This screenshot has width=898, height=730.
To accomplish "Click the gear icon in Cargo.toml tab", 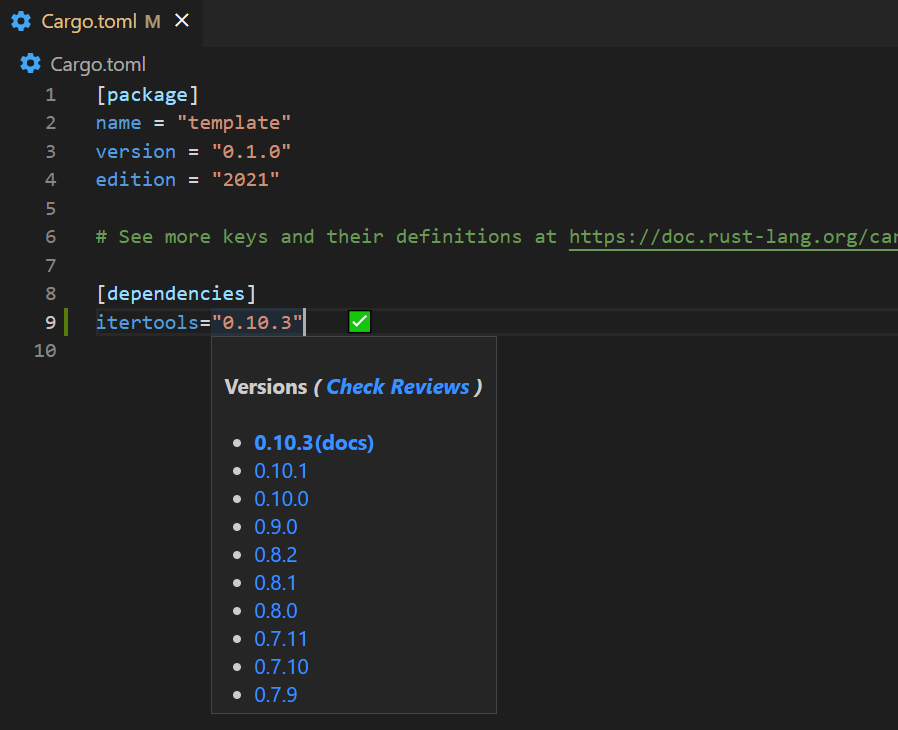I will tap(21, 21).
